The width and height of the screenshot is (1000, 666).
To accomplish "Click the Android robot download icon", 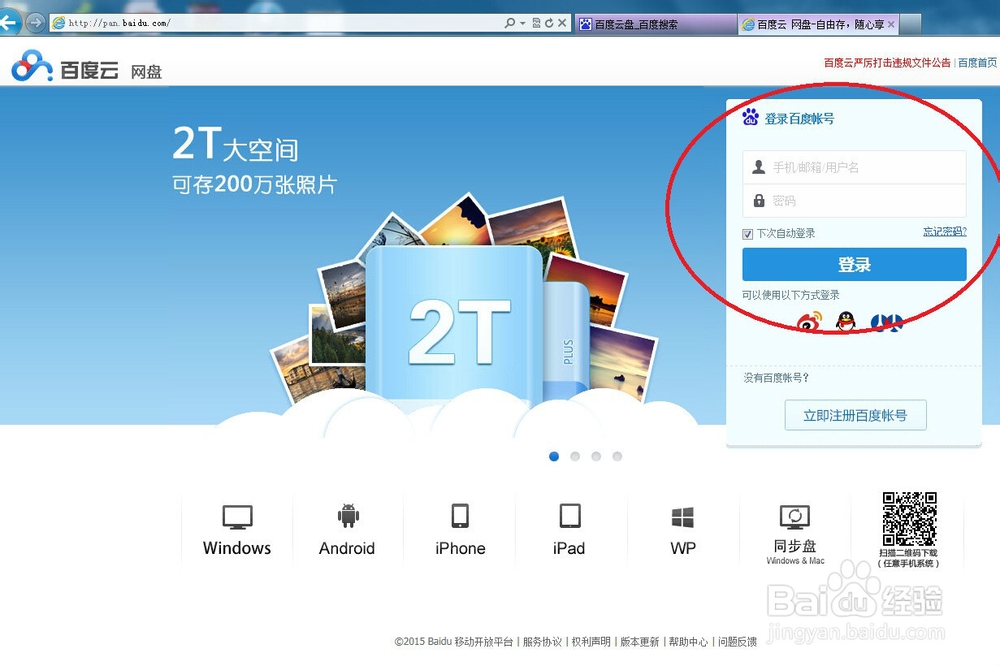I will coord(348,516).
